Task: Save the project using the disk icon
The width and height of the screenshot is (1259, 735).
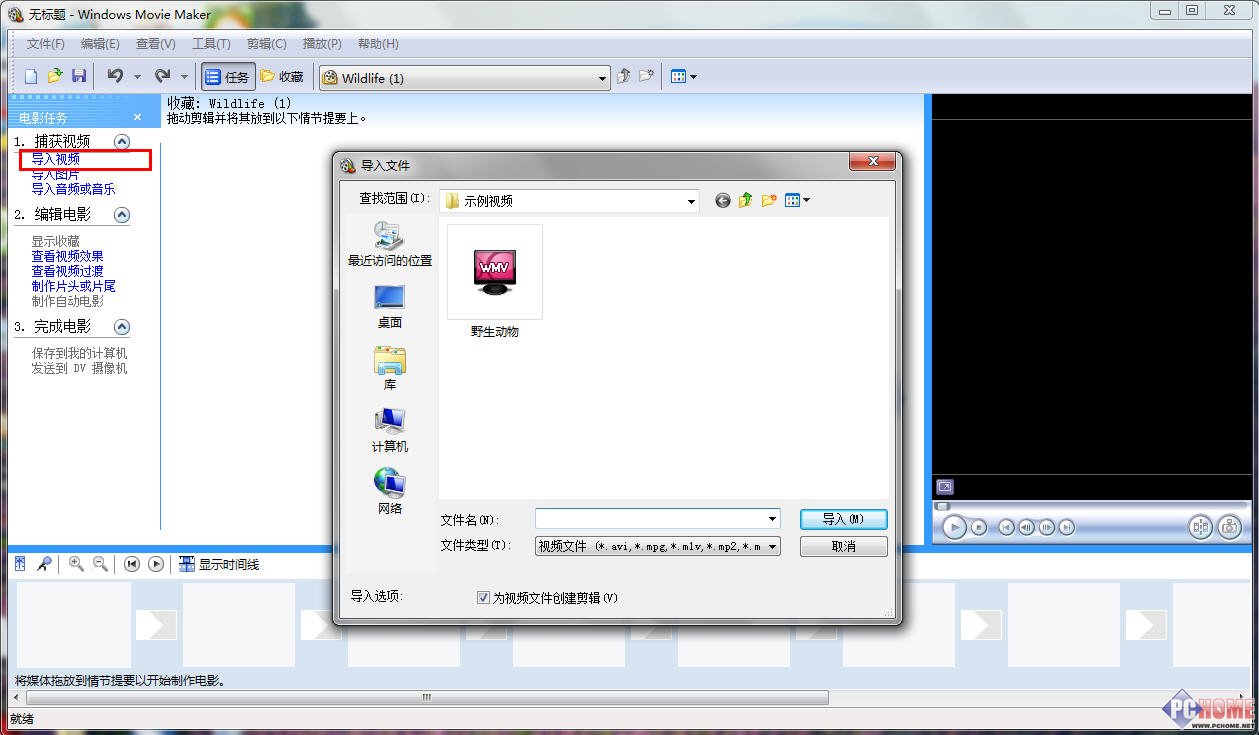Action: pyautogui.click(x=79, y=75)
